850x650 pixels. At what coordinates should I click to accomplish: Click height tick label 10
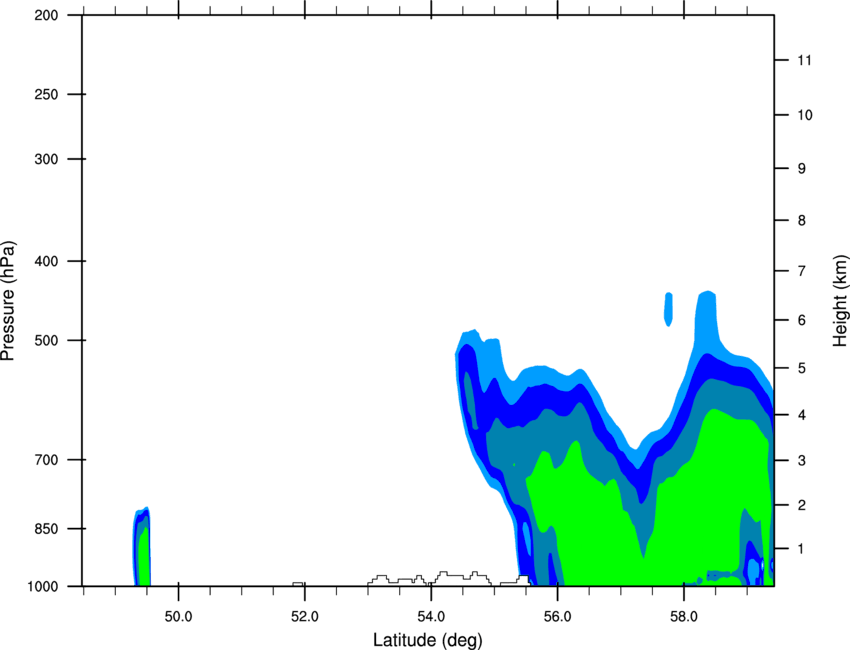point(805,115)
